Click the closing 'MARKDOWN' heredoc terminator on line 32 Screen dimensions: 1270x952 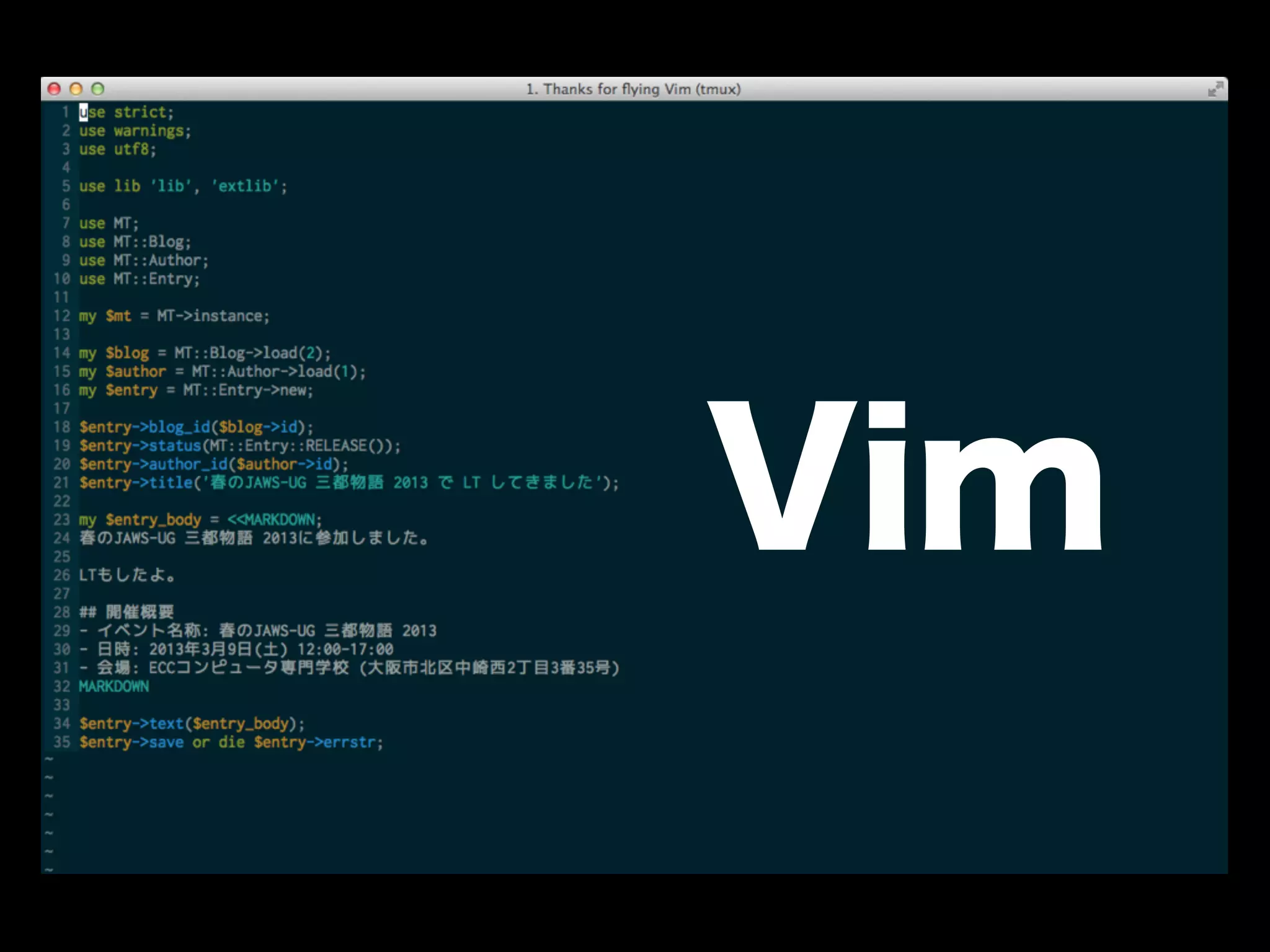coord(114,687)
